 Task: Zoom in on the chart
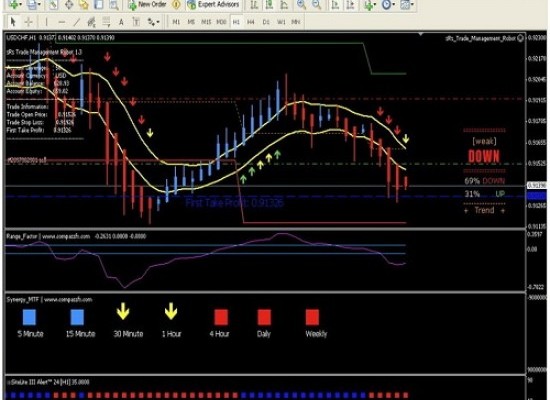coord(301,5)
